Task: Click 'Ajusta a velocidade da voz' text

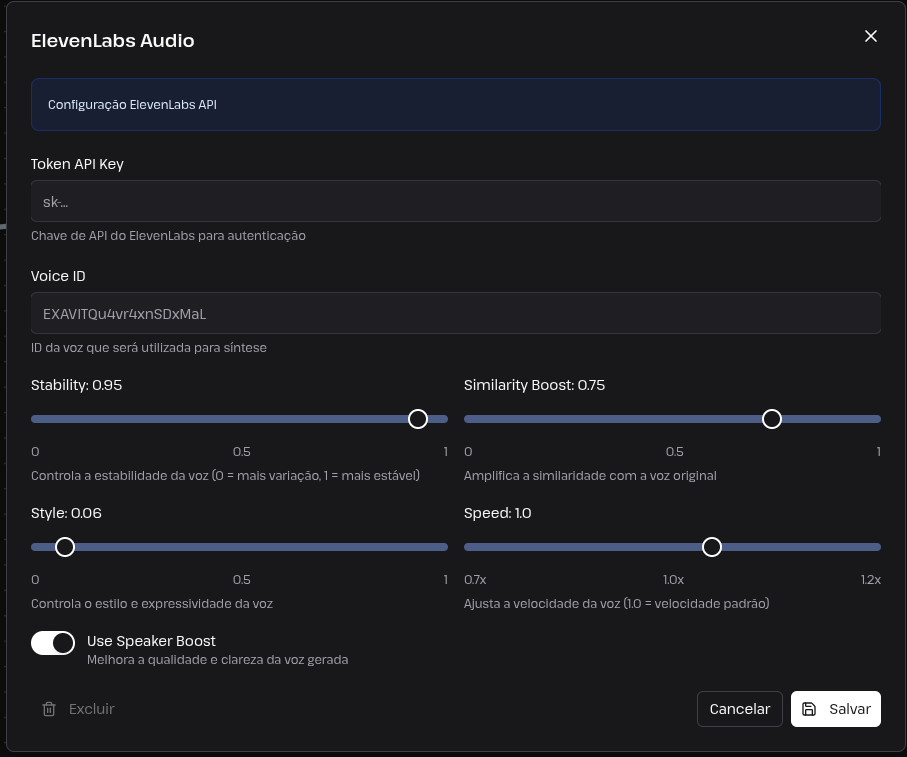Action: point(617,604)
